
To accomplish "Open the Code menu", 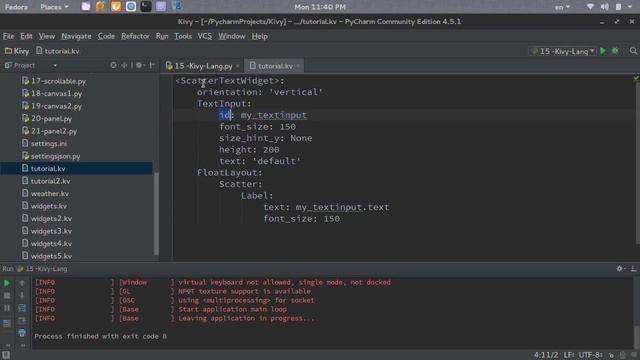I will (x=106, y=36).
